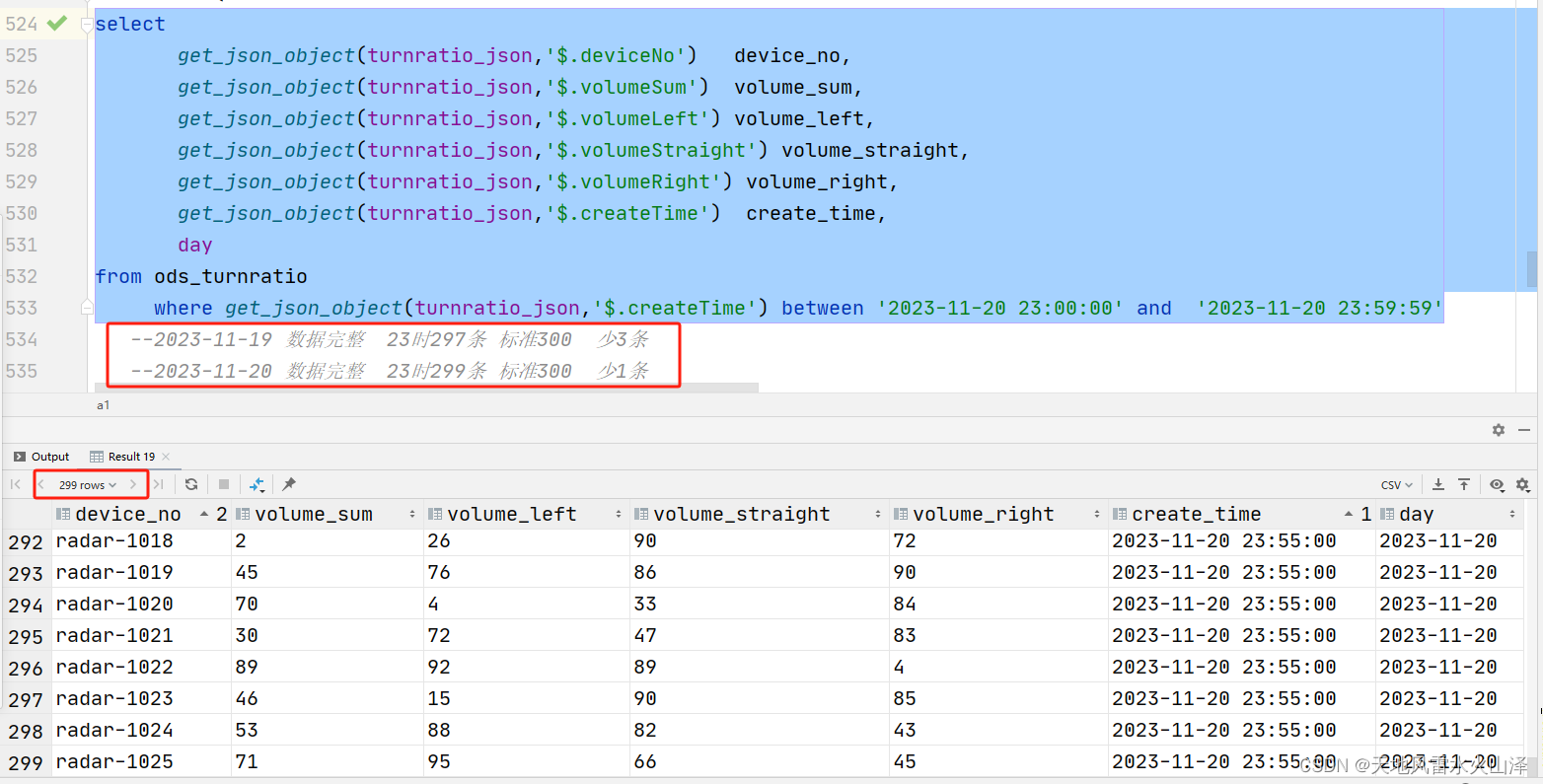Click volume_straight value 47 for radar-1021

coord(760,635)
